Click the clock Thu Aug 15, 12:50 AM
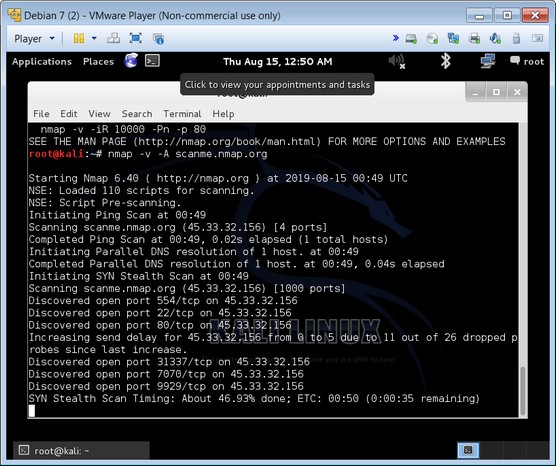This screenshot has width=556, height=466. [278, 62]
